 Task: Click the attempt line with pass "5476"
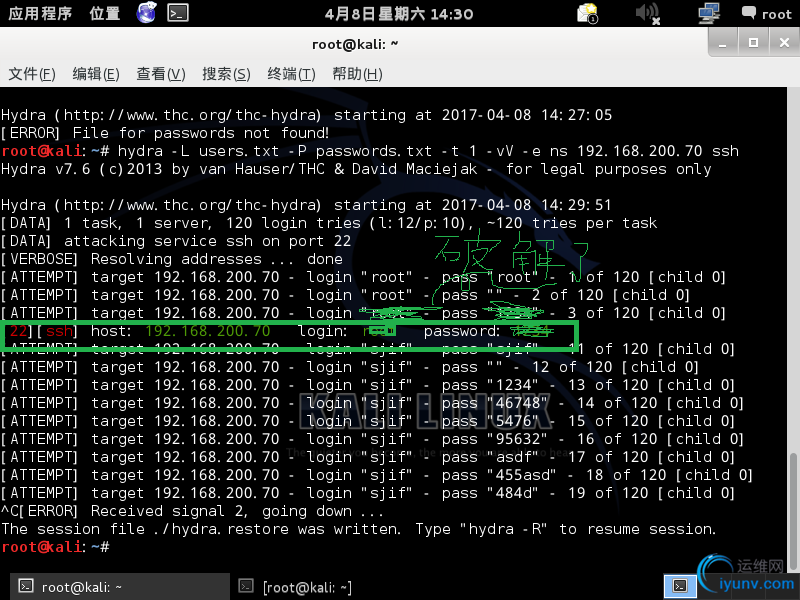[368, 421]
